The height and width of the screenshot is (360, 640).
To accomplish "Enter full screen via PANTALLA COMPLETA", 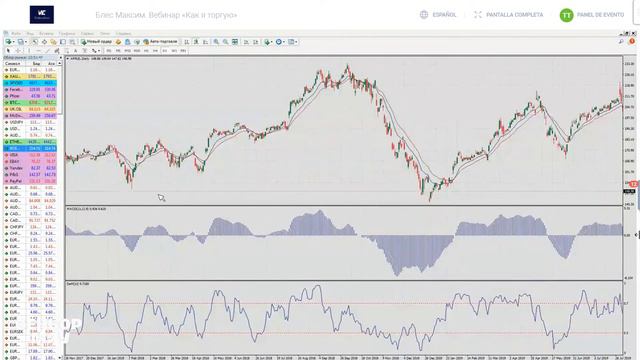I will pos(509,15).
